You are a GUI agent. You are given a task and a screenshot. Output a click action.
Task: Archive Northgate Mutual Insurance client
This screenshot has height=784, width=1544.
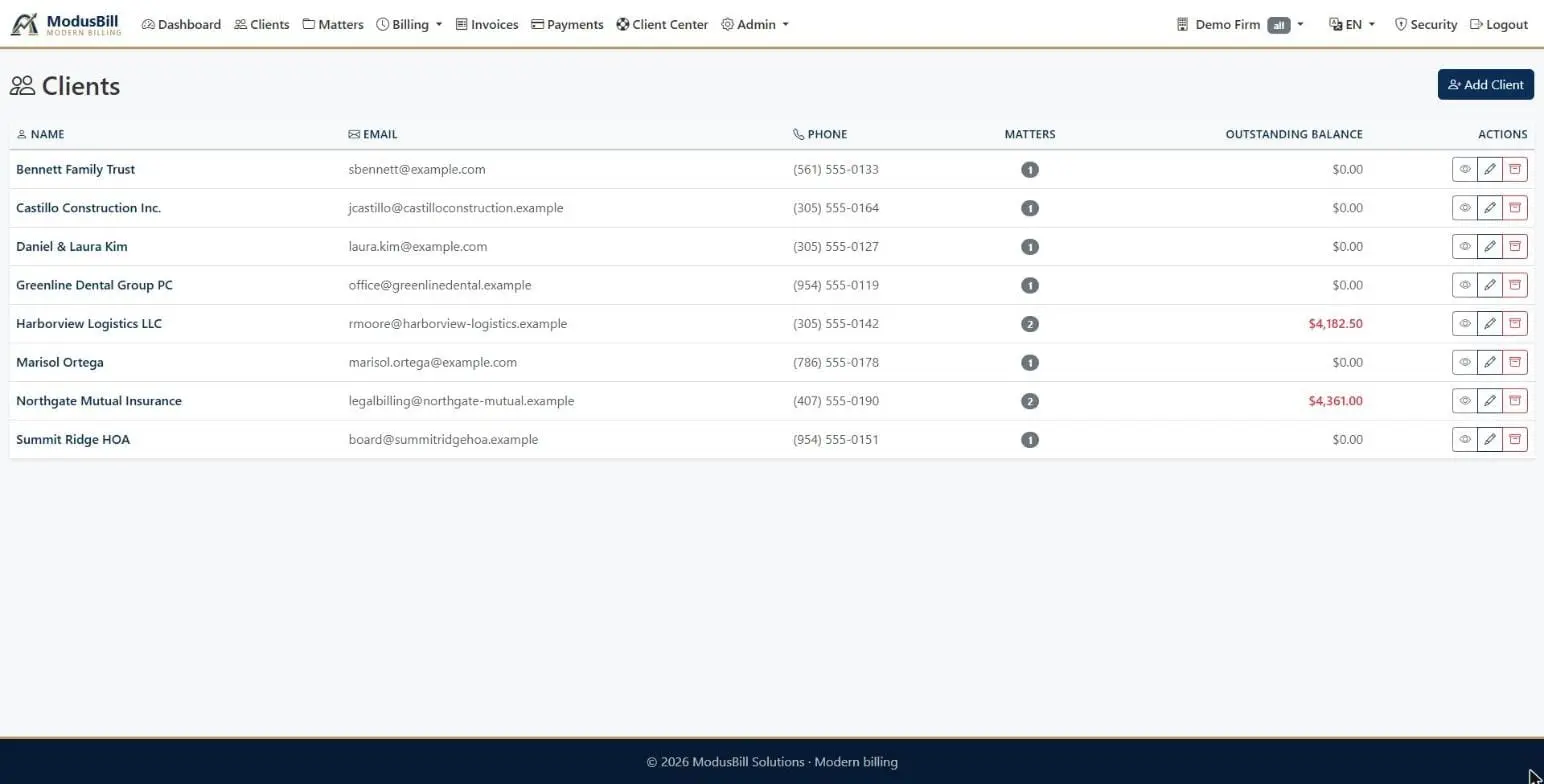(x=1515, y=400)
